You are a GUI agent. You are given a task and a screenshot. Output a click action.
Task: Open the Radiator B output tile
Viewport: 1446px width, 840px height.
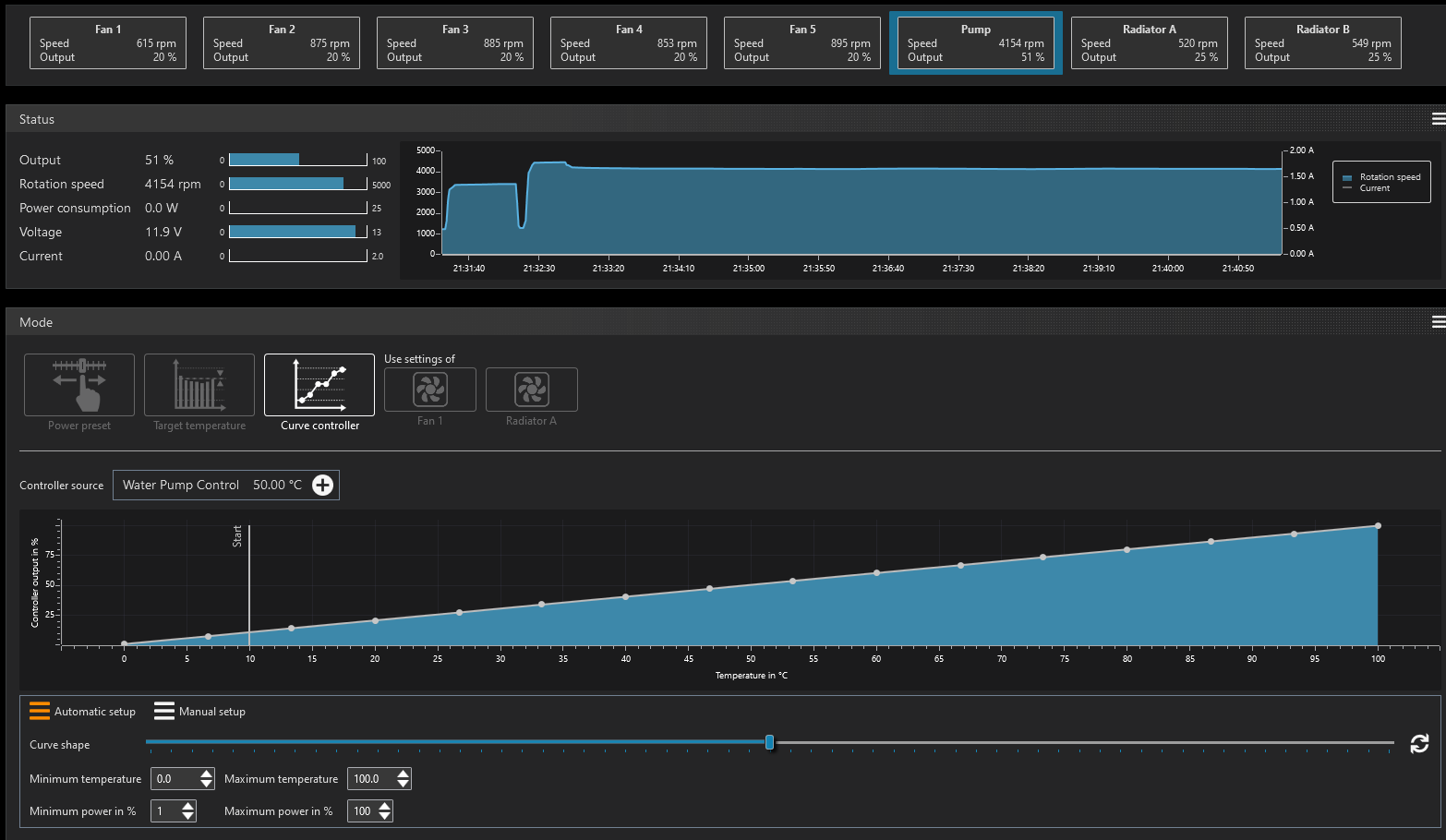1322,43
